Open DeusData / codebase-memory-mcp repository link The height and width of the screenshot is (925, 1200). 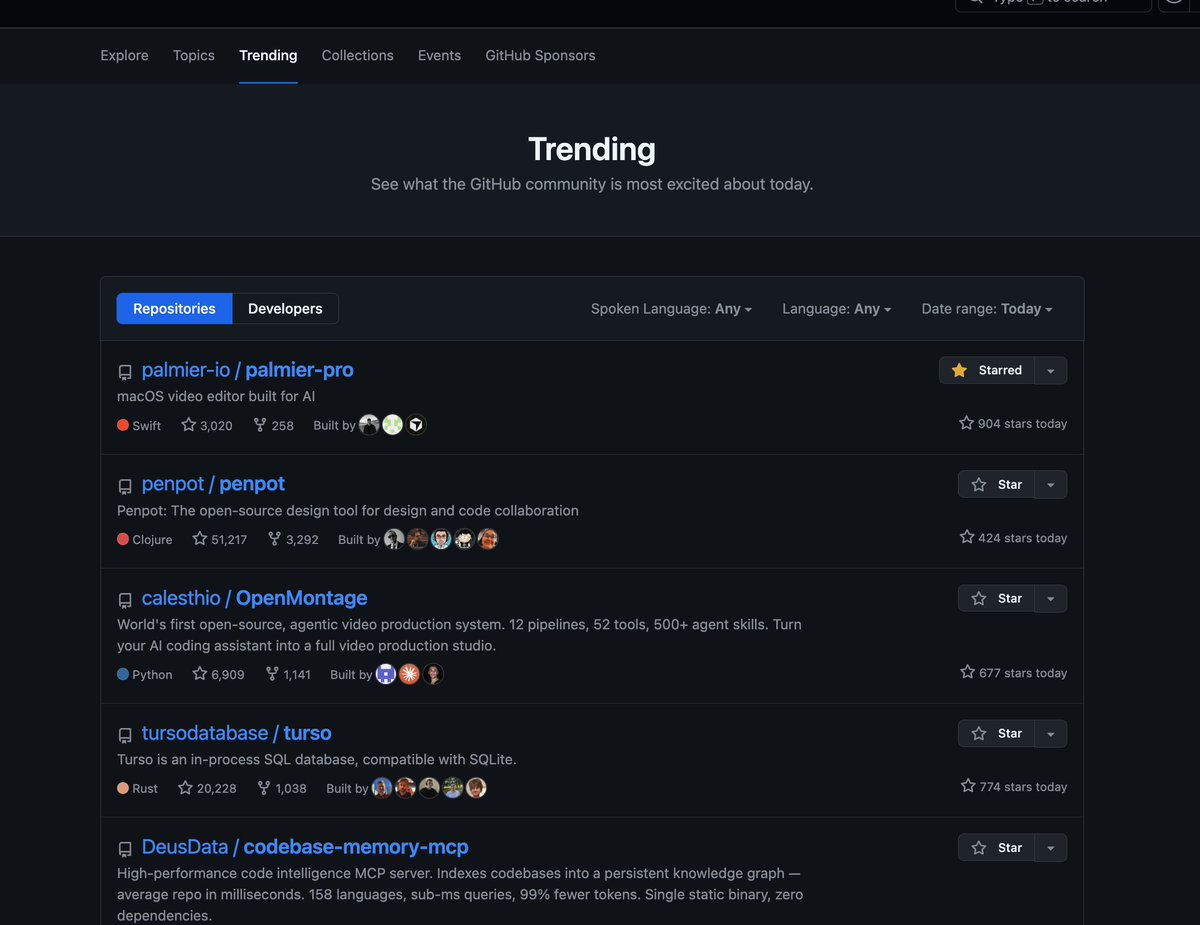tap(305, 847)
